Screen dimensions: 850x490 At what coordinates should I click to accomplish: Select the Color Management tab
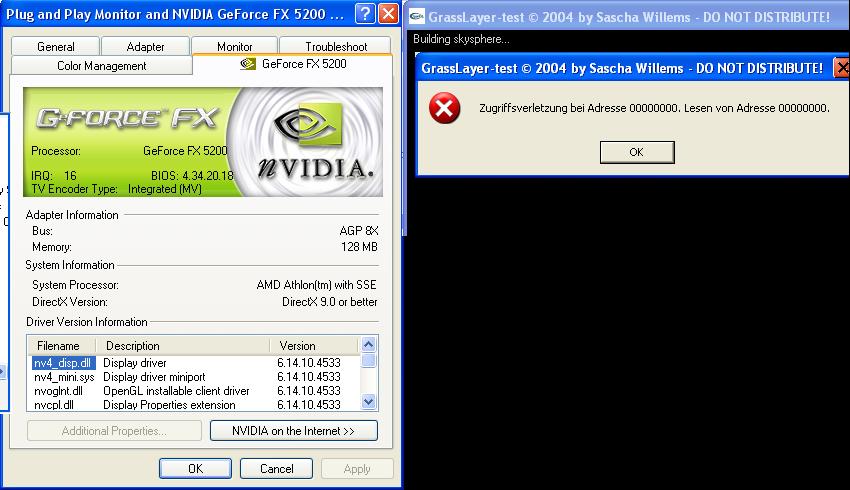[102, 65]
